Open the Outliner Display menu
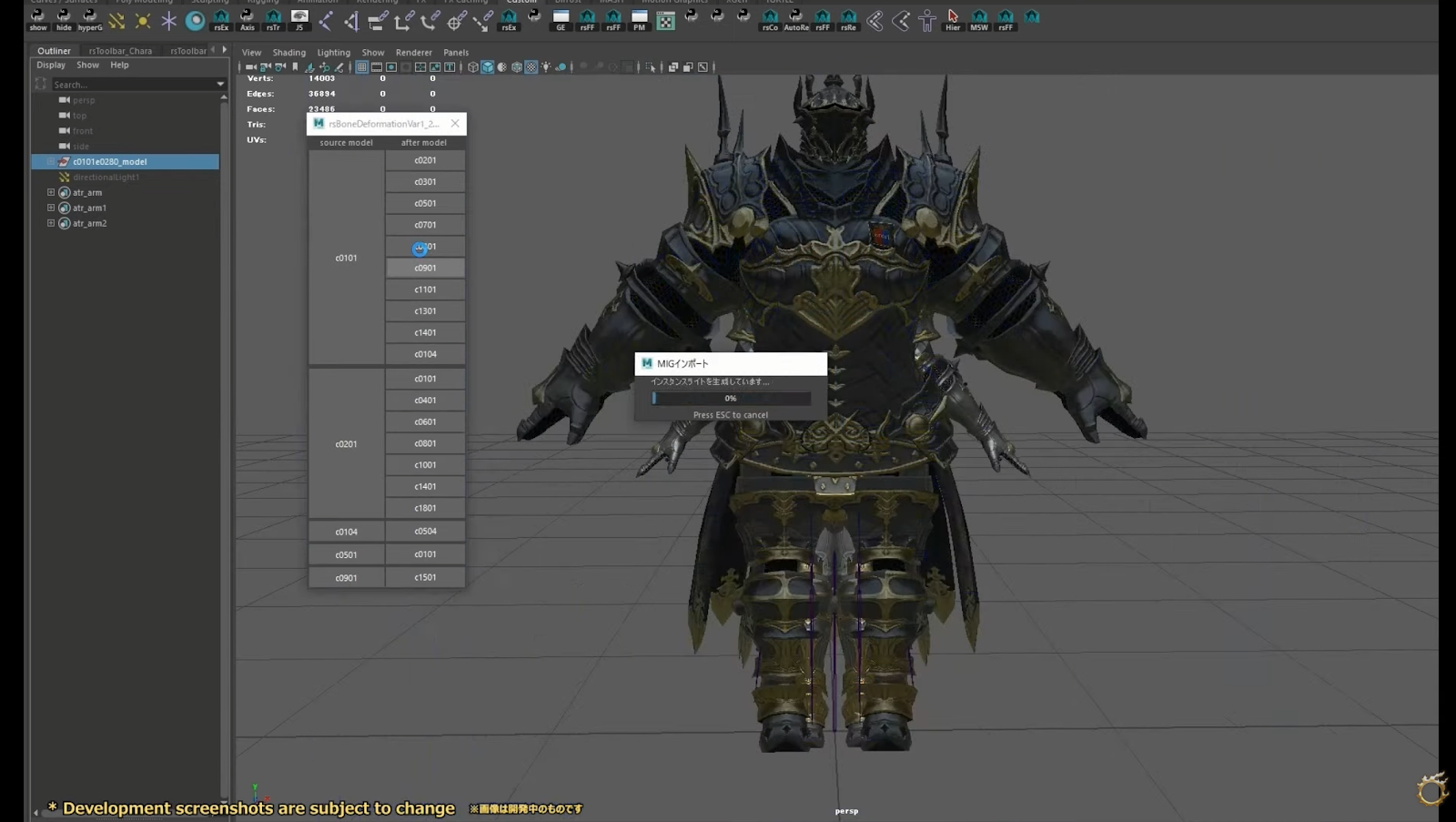 [51, 66]
